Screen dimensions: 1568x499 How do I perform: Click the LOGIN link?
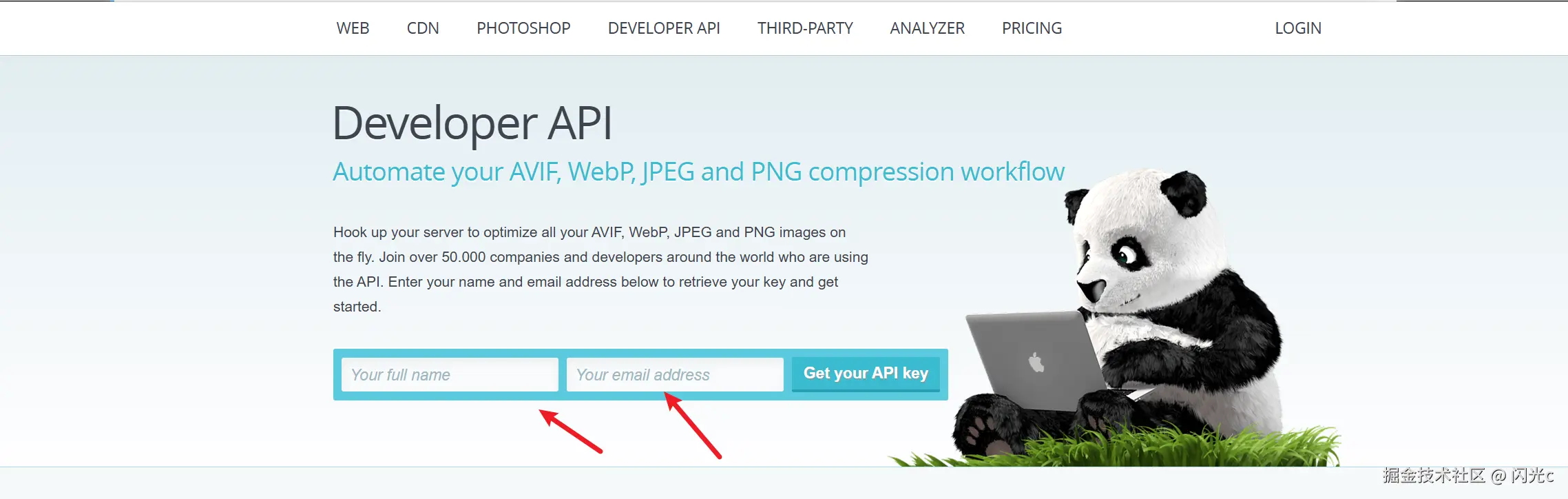[1298, 28]
